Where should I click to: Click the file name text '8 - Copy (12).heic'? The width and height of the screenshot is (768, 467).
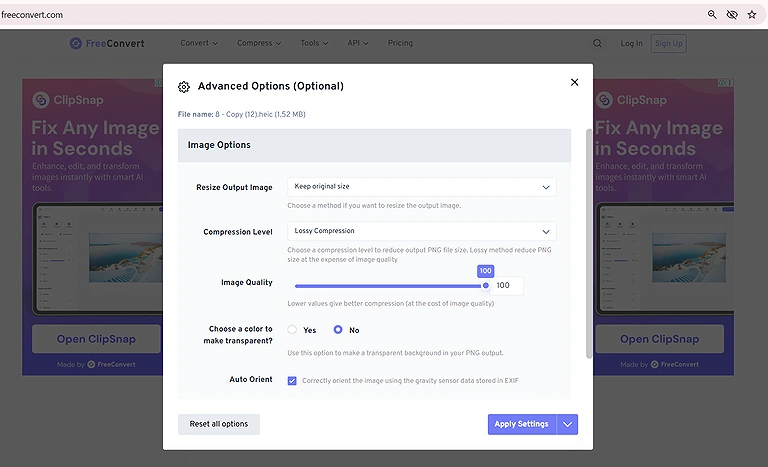coord(244,114)
